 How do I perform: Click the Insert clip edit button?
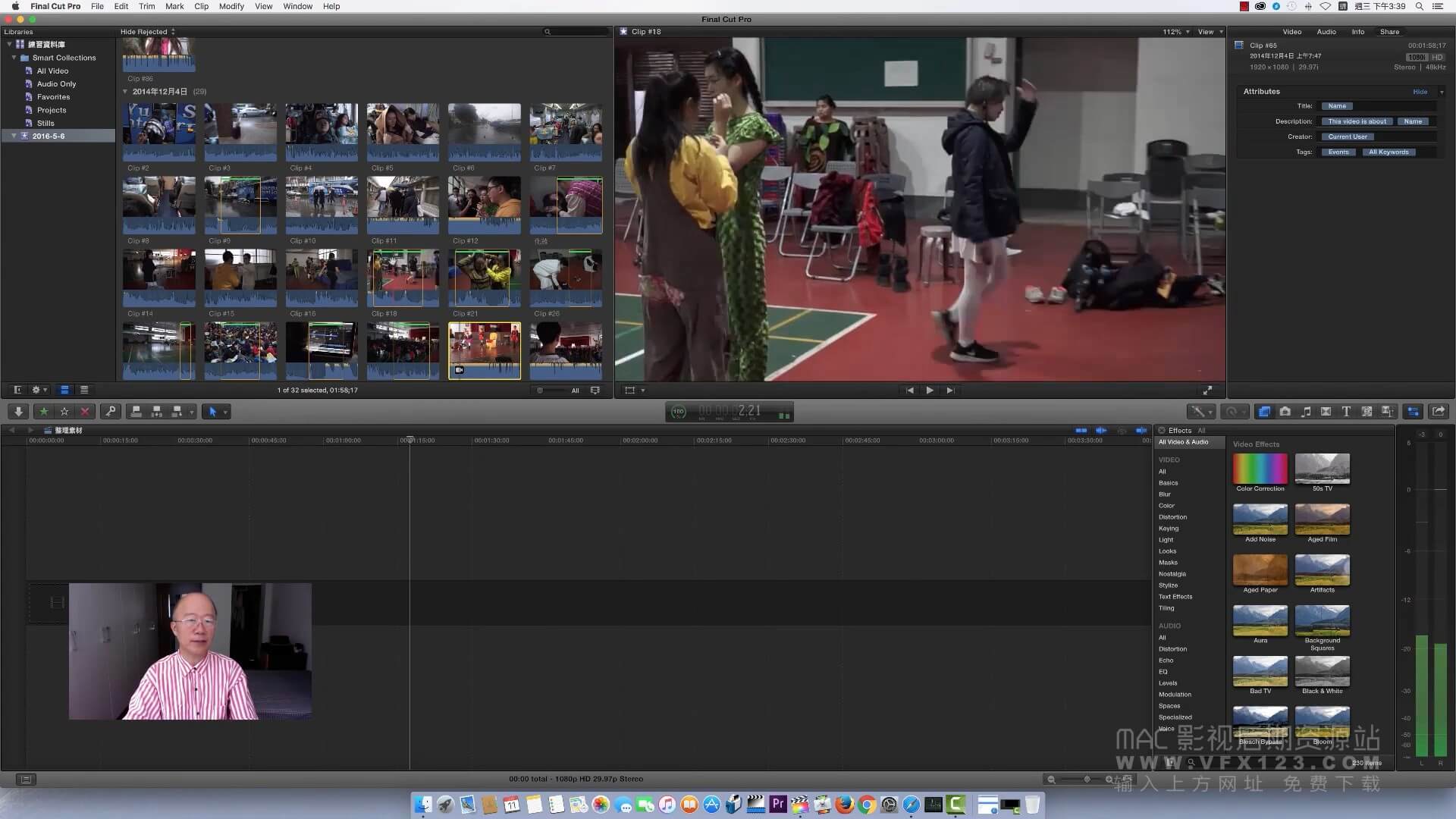coord(157,411)
